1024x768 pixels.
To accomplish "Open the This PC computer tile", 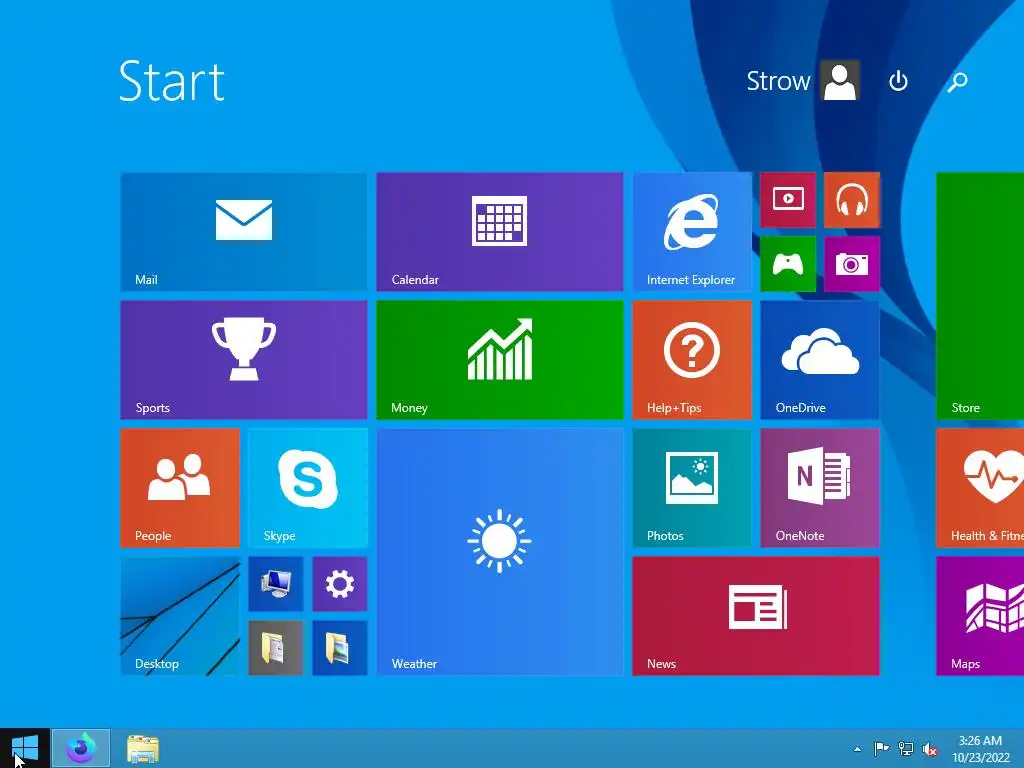I will coord(276,584).
